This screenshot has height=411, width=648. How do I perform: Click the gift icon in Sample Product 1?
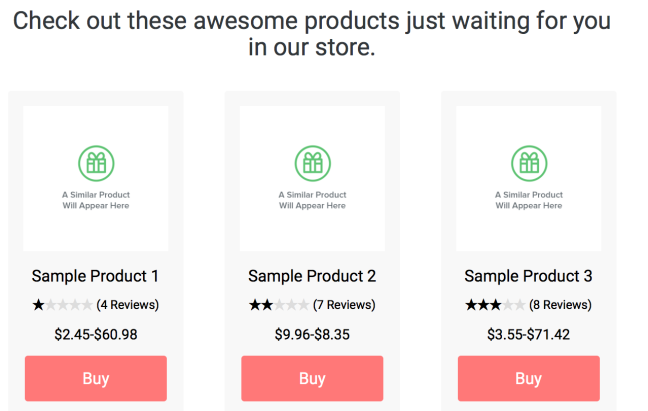tap(95, 162)
